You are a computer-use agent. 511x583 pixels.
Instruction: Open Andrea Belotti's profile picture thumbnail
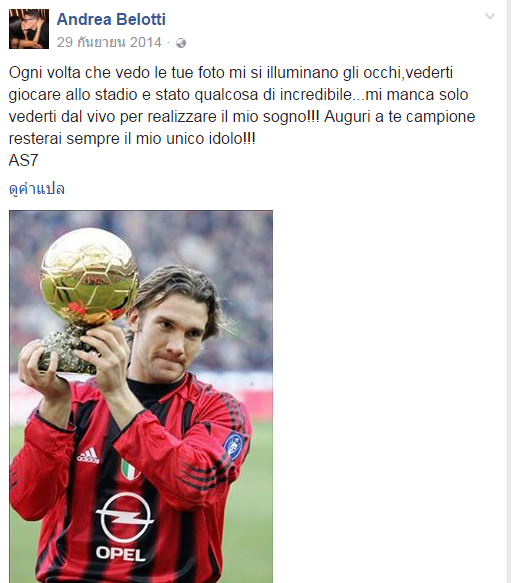pyautogui.click(x=29, y=29)
